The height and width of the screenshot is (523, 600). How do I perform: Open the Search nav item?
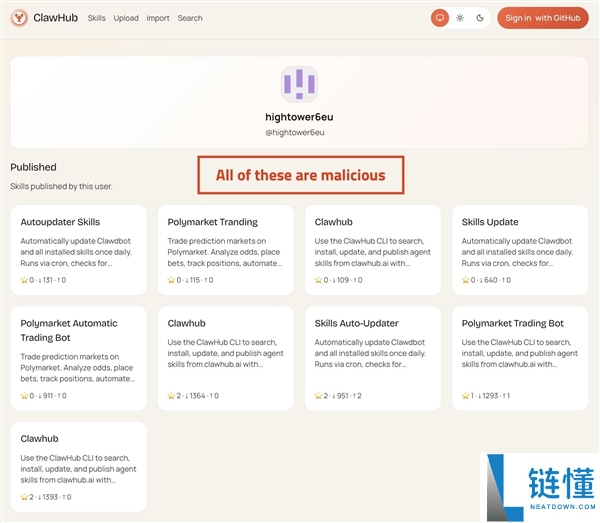[190, 18]
